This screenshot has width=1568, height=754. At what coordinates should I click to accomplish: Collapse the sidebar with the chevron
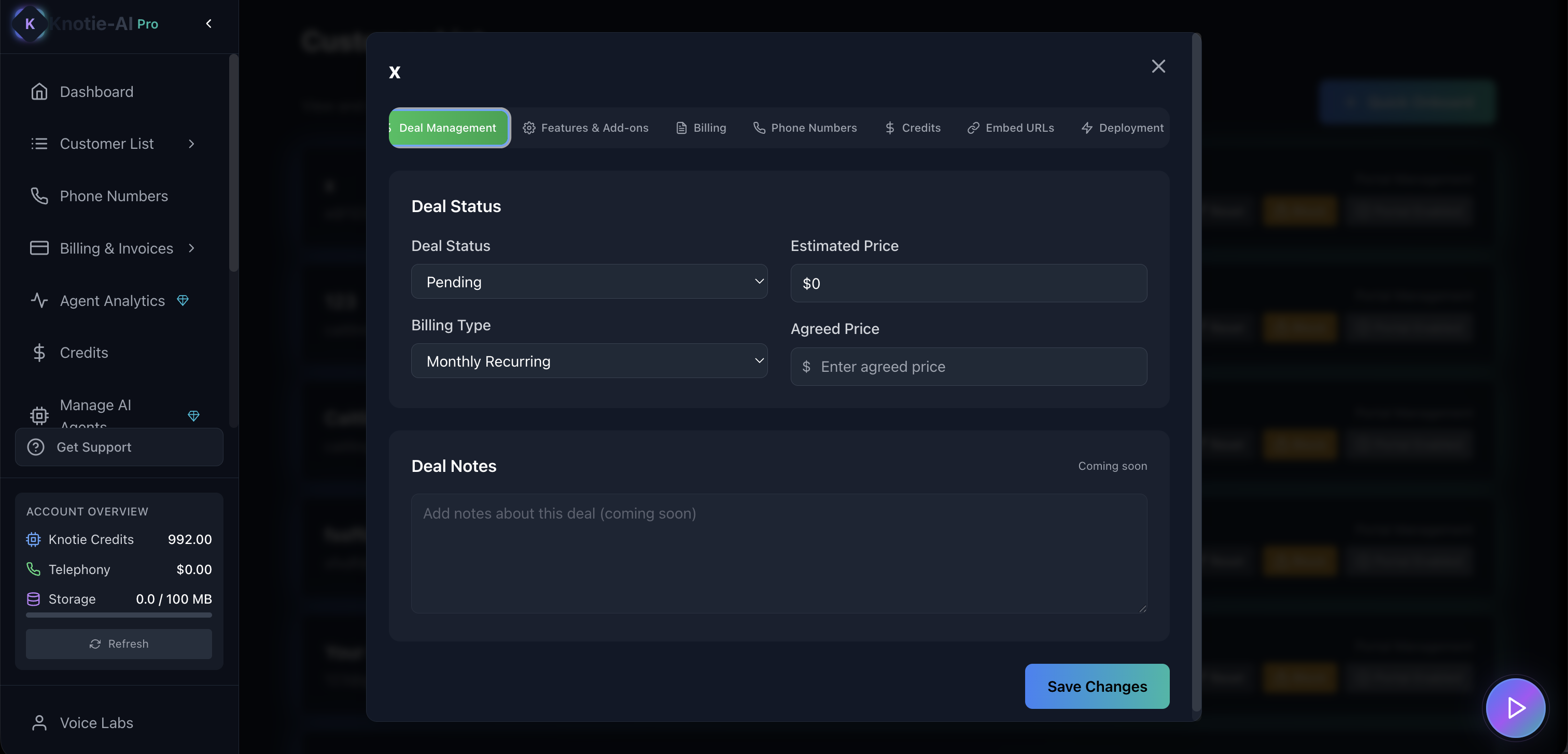point(209,24)
